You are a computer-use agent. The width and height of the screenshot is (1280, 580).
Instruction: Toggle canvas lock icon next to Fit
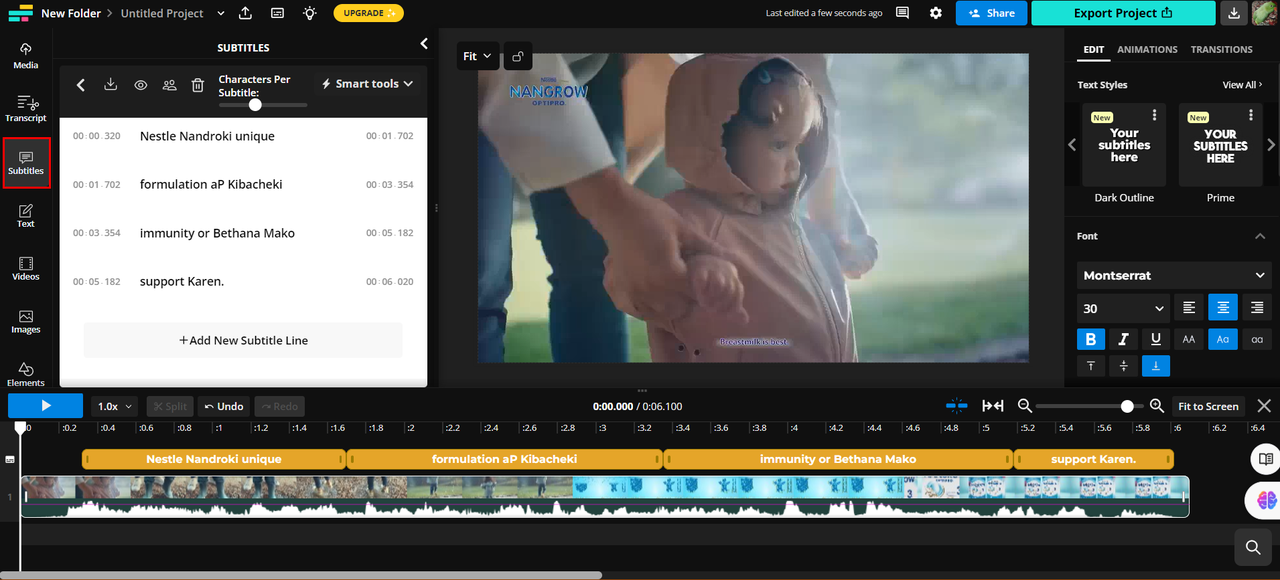(518, 56)
